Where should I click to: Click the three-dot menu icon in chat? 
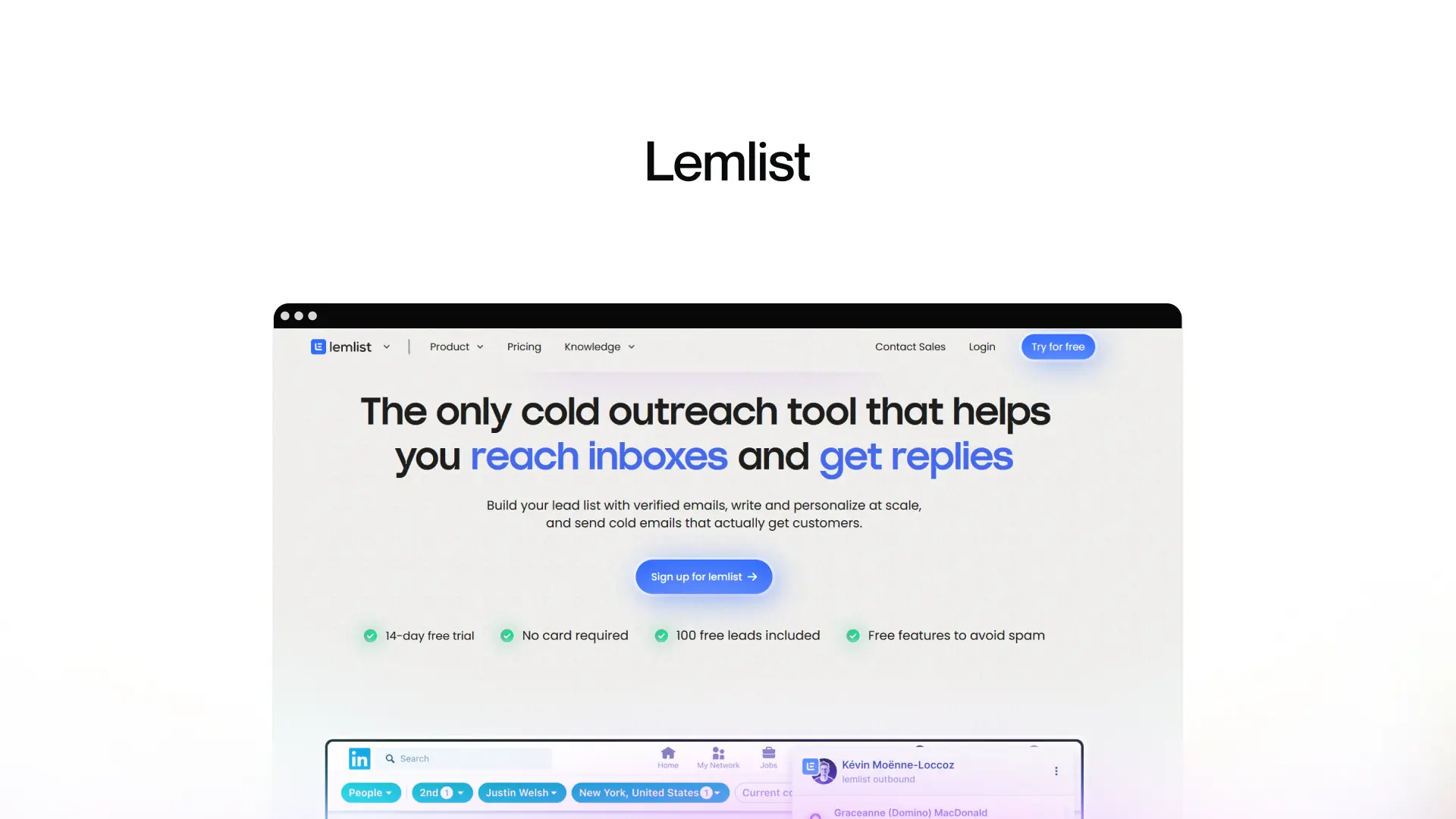click(1056, 770)
